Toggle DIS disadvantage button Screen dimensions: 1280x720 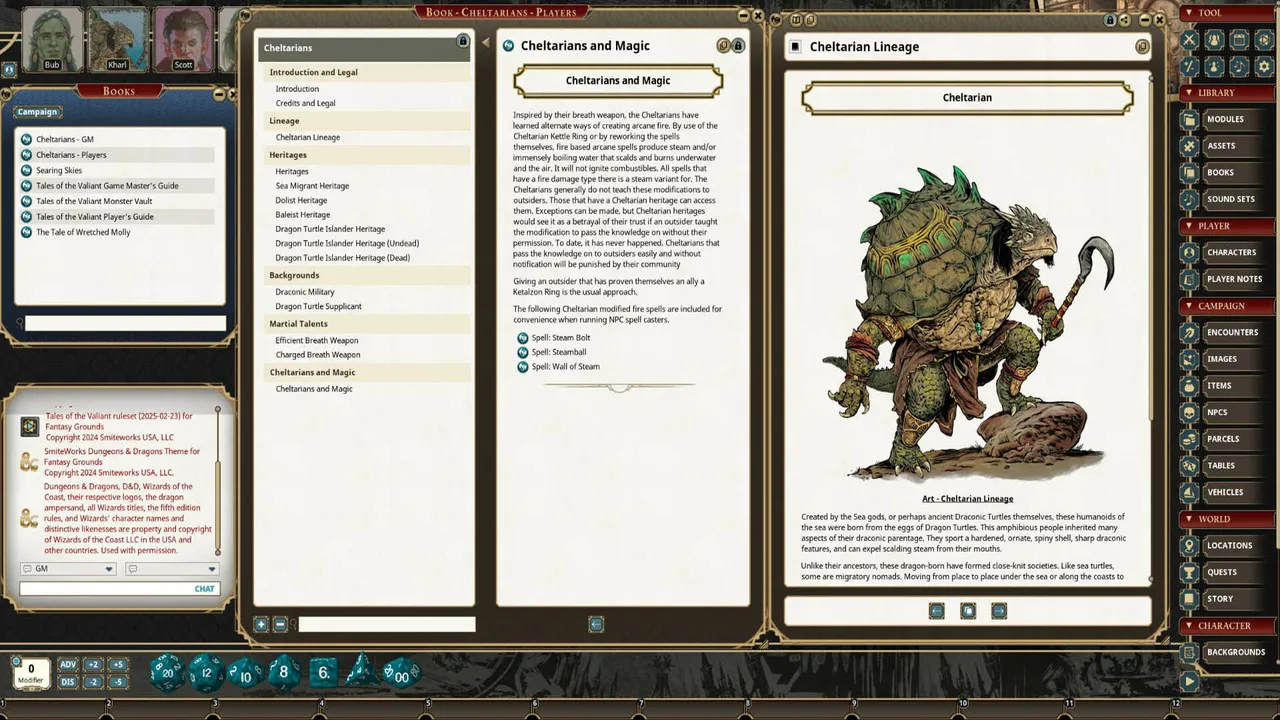click(68, 682)
